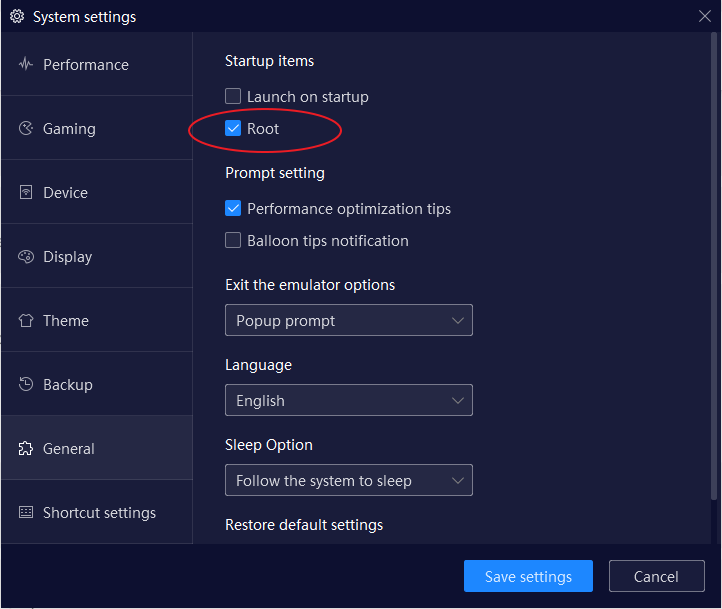Uncheck the Root checkbox
The height and width of the screenshot is (609, 722).
(x=233, y=129)
